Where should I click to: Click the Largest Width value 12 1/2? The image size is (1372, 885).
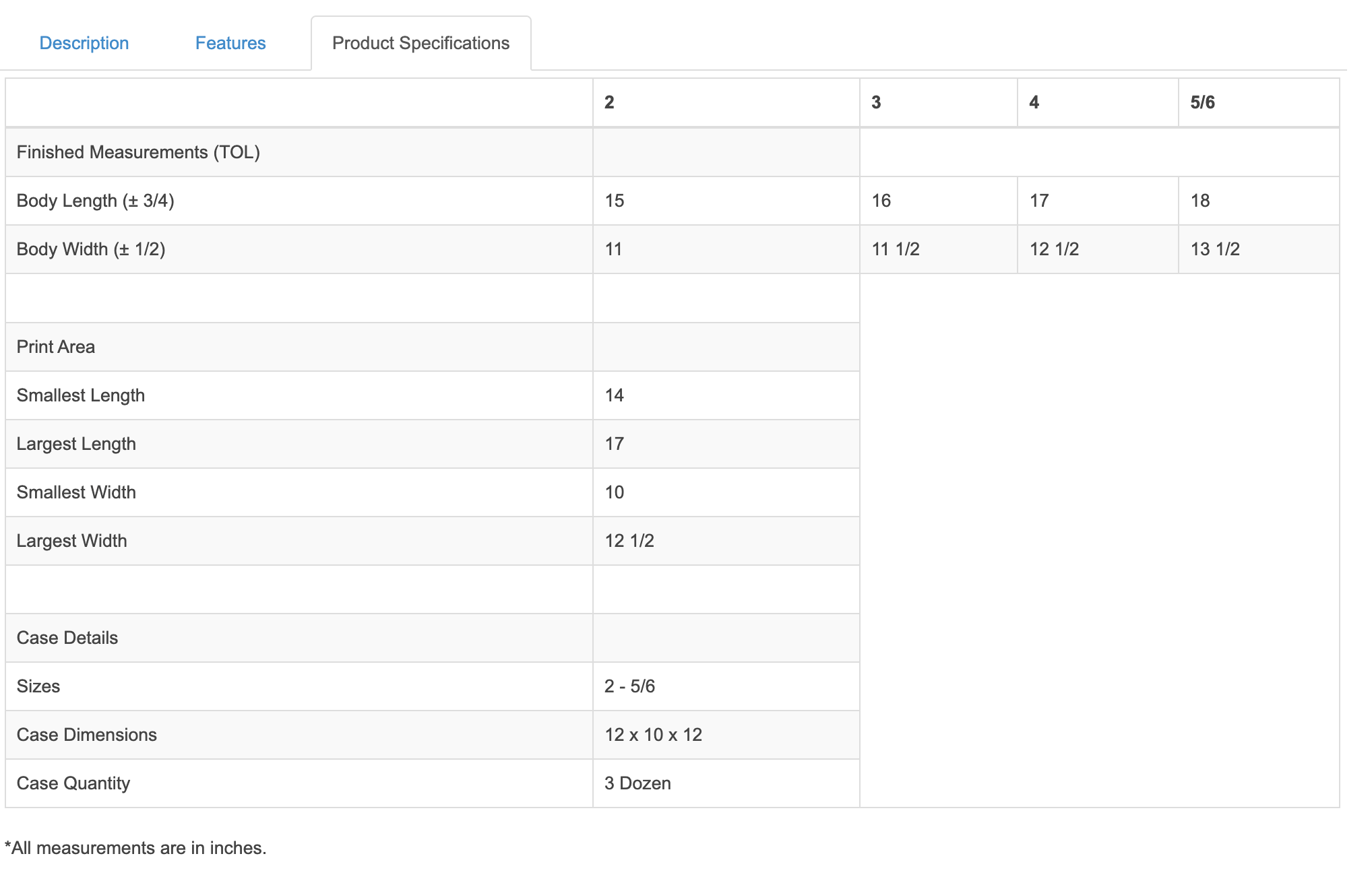[x=629, y=541]
